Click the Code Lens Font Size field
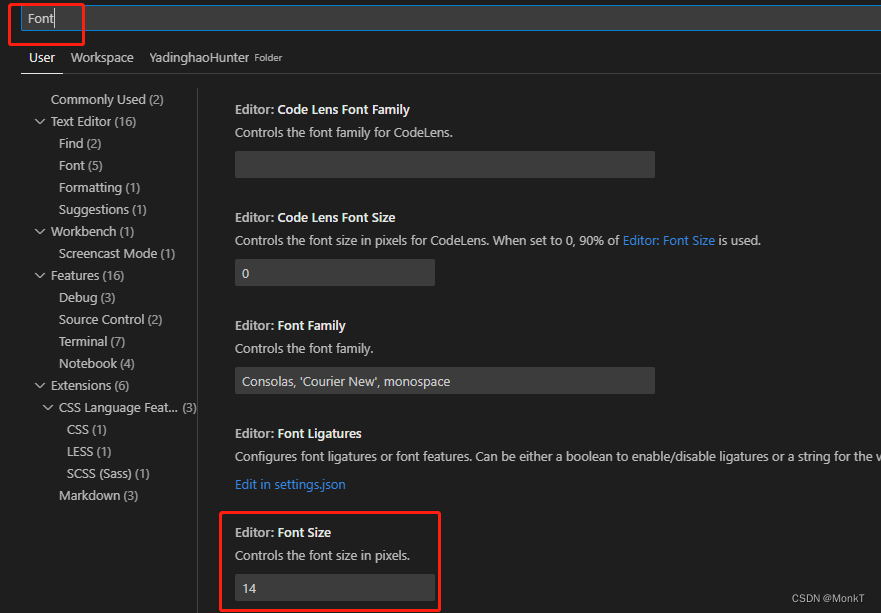The width and height of the screenshot is (881, 613). pos(334,272)
